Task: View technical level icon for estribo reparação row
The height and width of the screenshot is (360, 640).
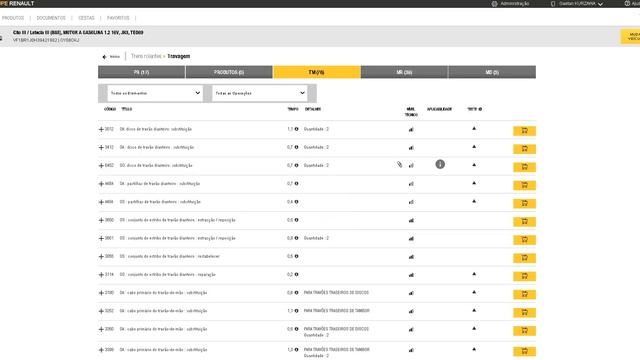Action: pyautogui.click(x=411, y=275)
